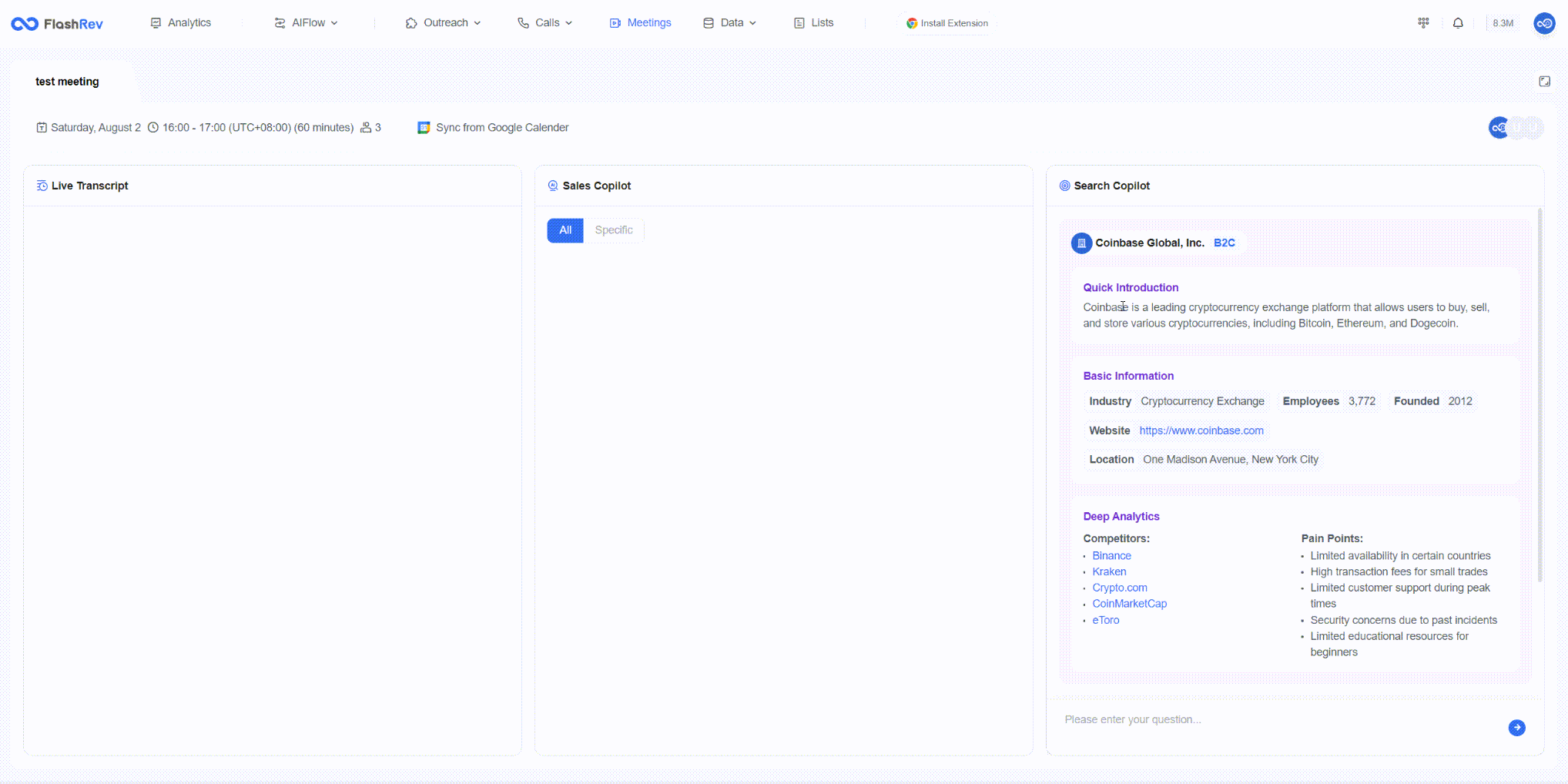Click Sync from Google Calender text
The height and width of the screenshot is (784, 1568).
[502, 128]
